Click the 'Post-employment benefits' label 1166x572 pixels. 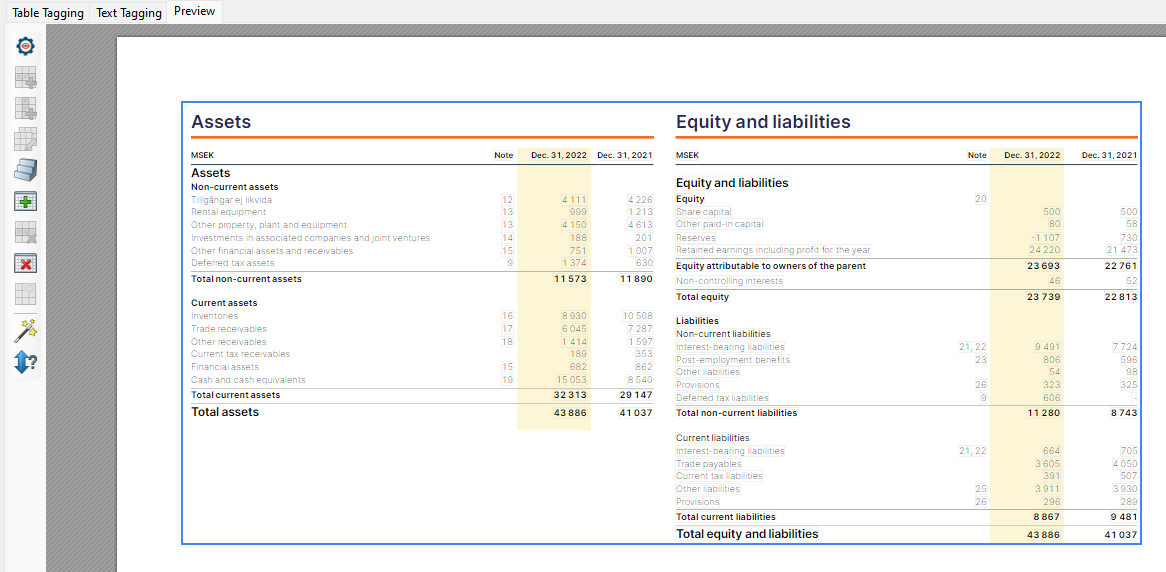732,360
